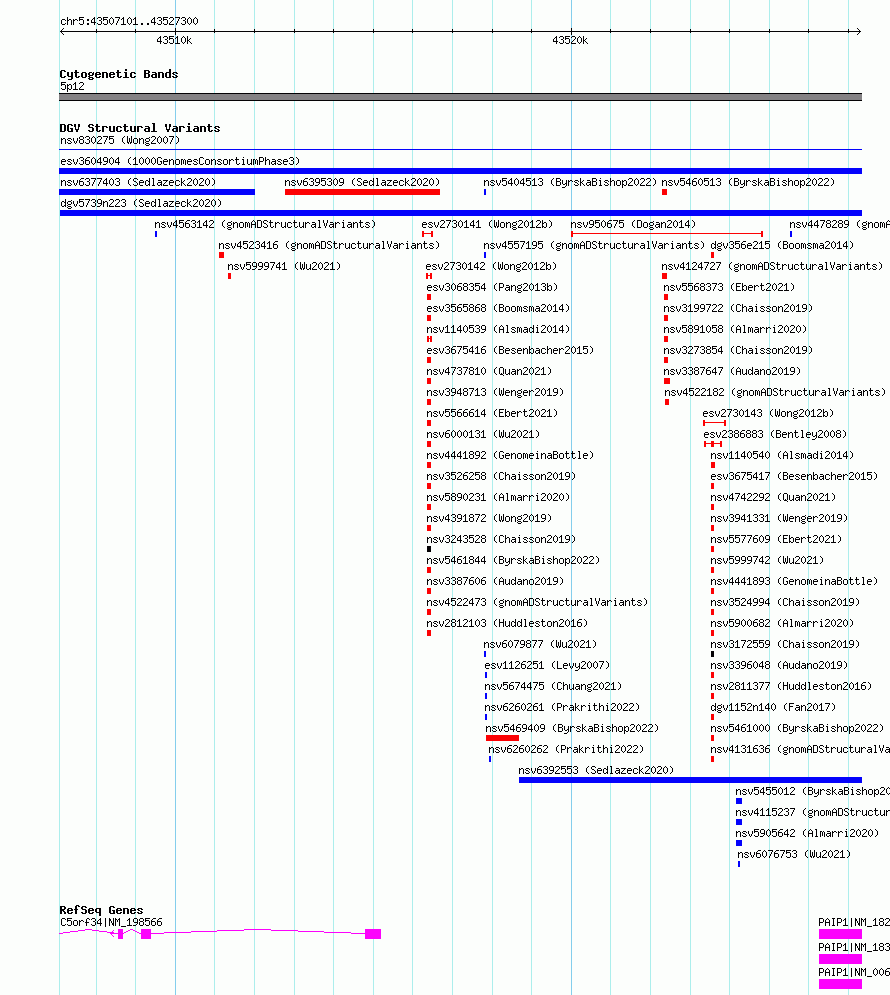
Task: Open nsv5460513 (ByrskaBishop2022) variant label
Action: tap(749, 182)
